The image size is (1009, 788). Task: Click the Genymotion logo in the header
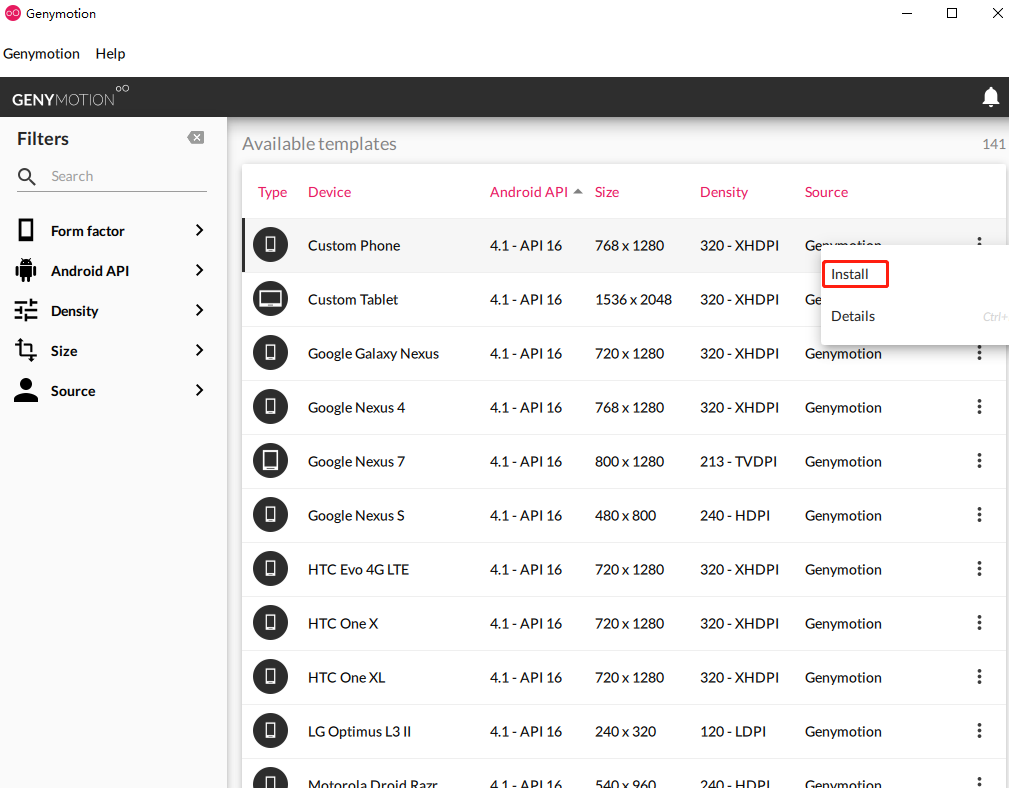click(x=70, y=97)
